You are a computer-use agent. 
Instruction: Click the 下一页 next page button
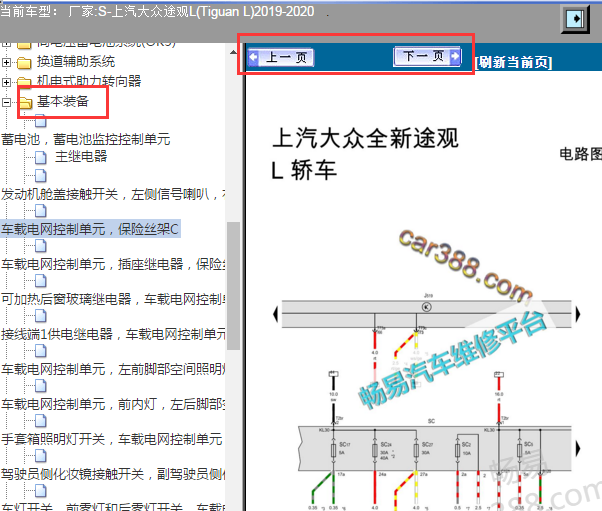click(x=427, y=57)
